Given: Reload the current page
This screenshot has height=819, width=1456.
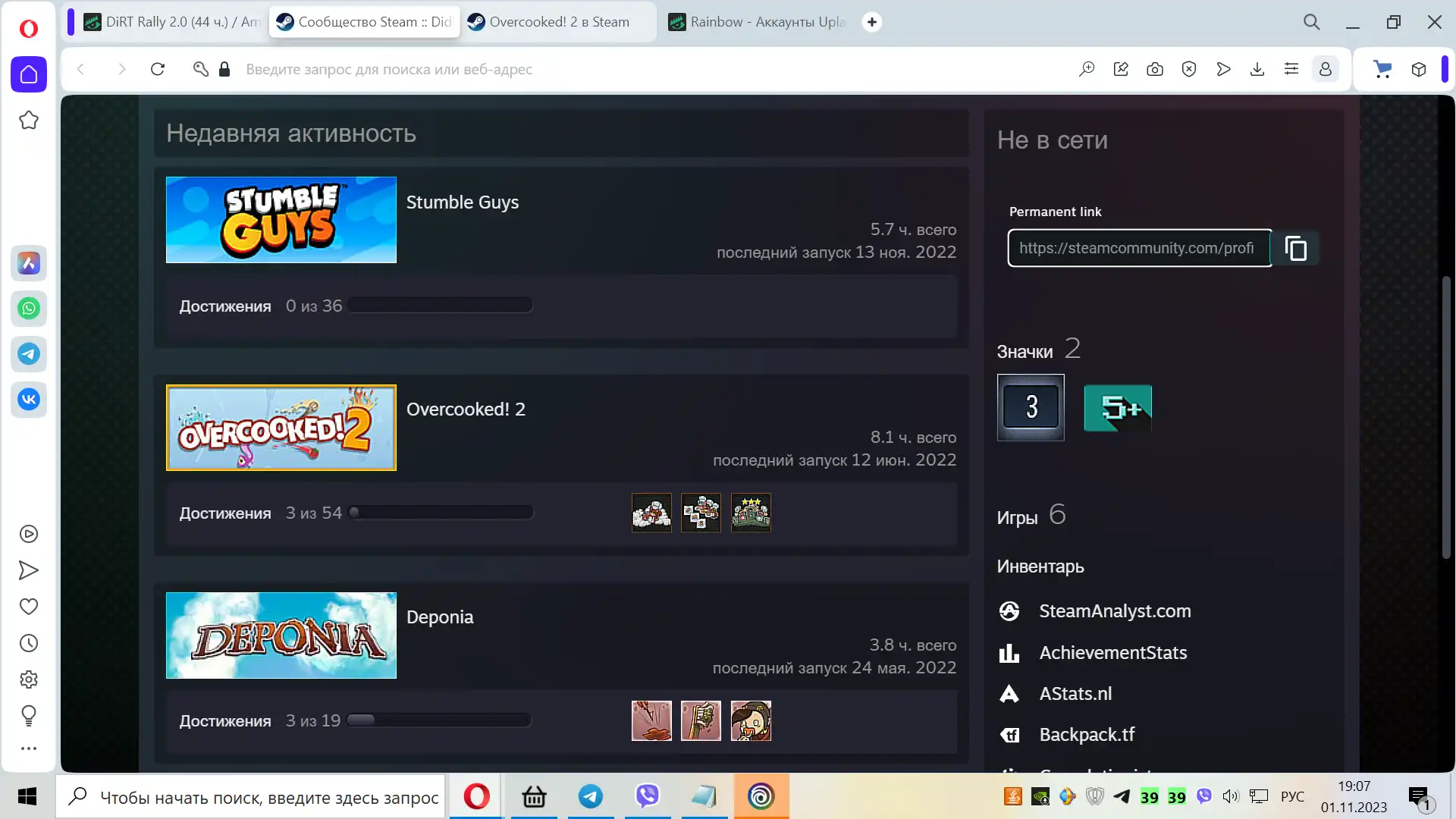Looking at the screenshot, I should 158,69.
